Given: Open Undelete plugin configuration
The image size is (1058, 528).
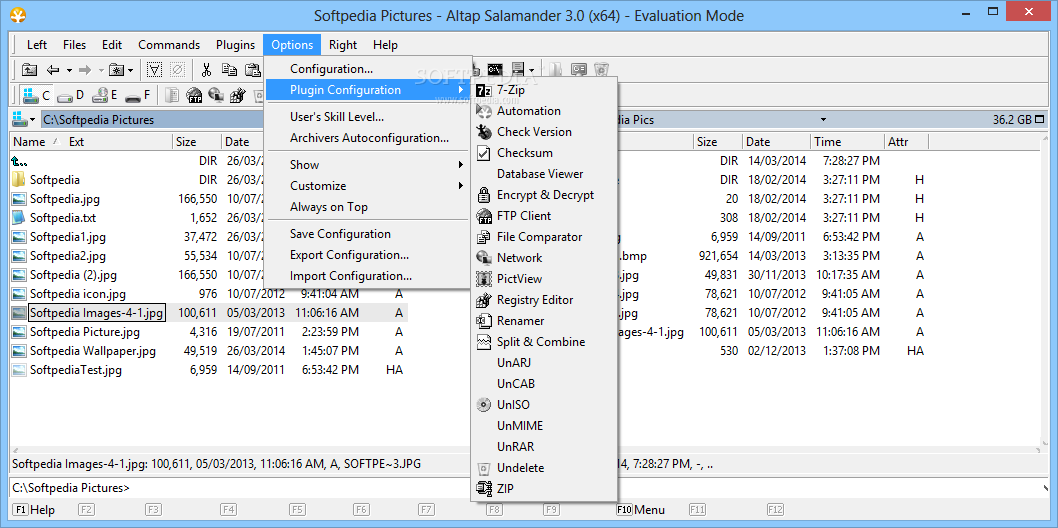Looking at the screenshot, I should coord(544,467).
